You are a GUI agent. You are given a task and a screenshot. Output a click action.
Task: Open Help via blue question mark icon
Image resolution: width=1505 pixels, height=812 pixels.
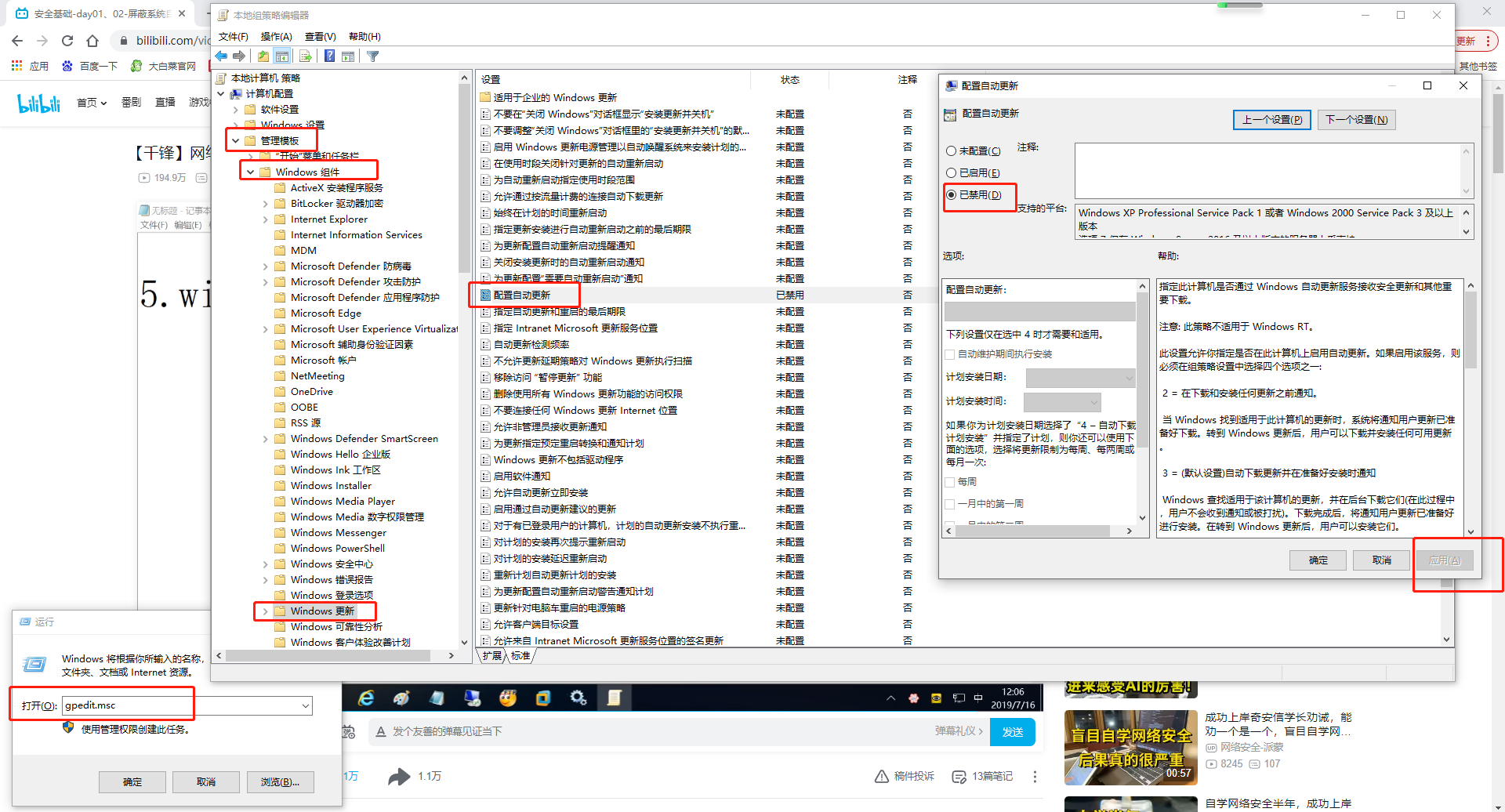click(330, 56)
